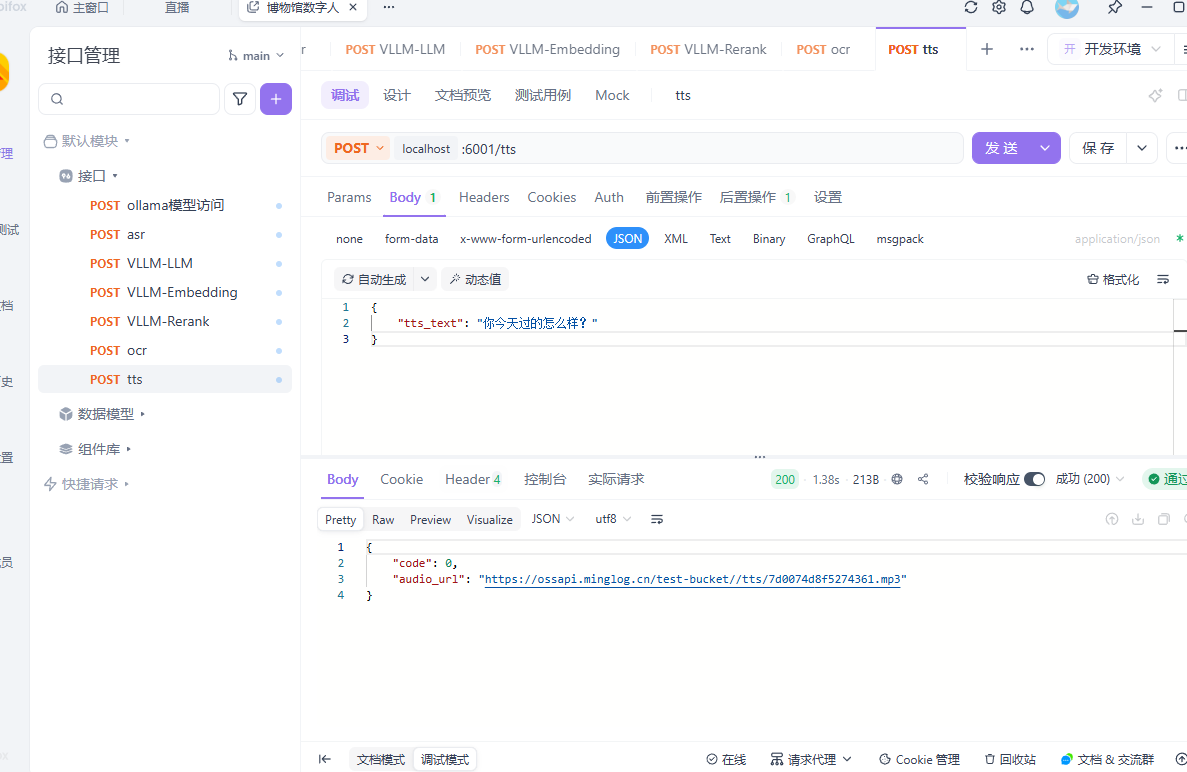Switch to the Headers request tab
This screenshot has width=1187, height=772.
[484, 197]
